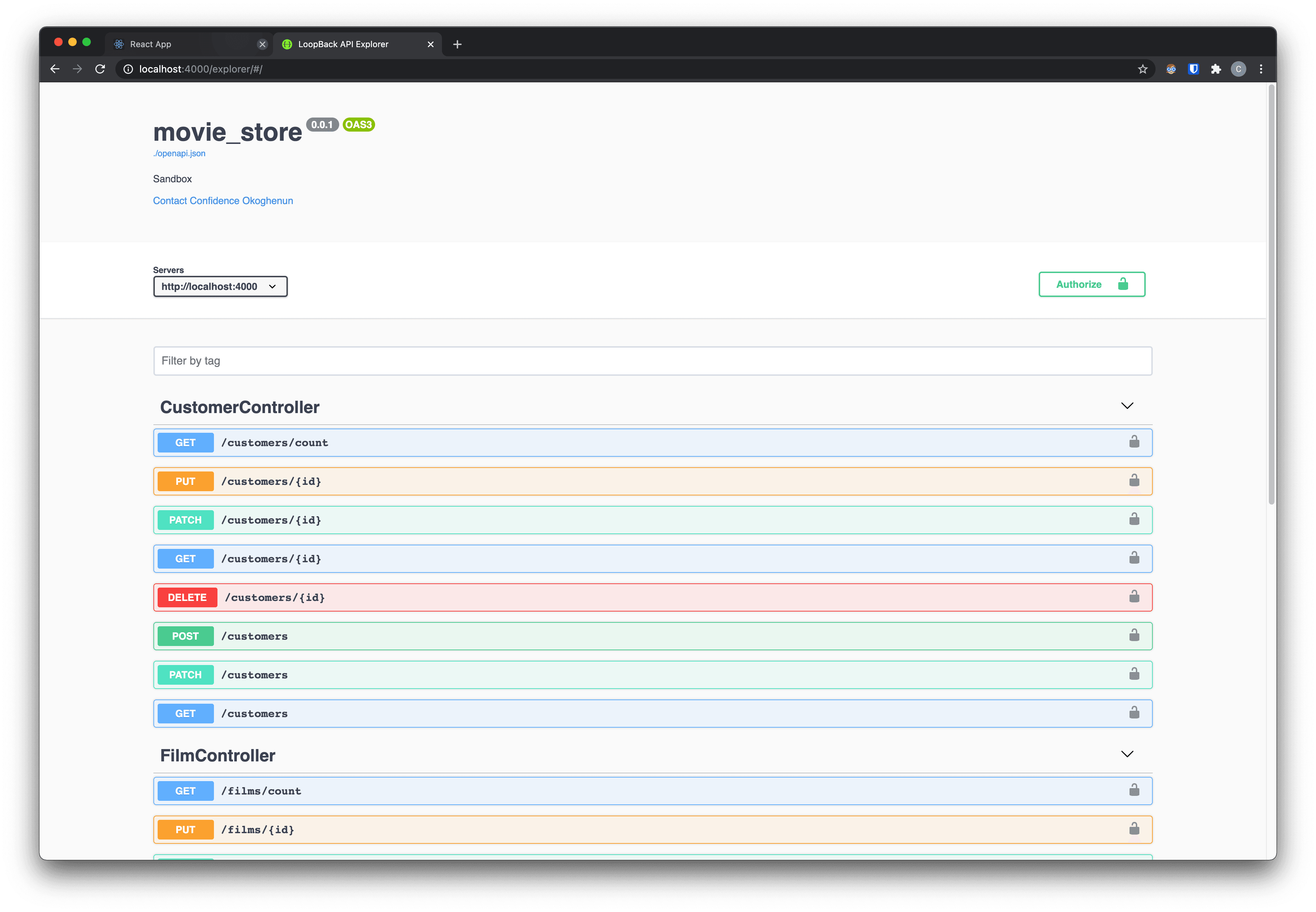Open the browser extensions puzzle icon
Image resolution: width=1316 pixels, height=912 pixels.
point(1215,69)
